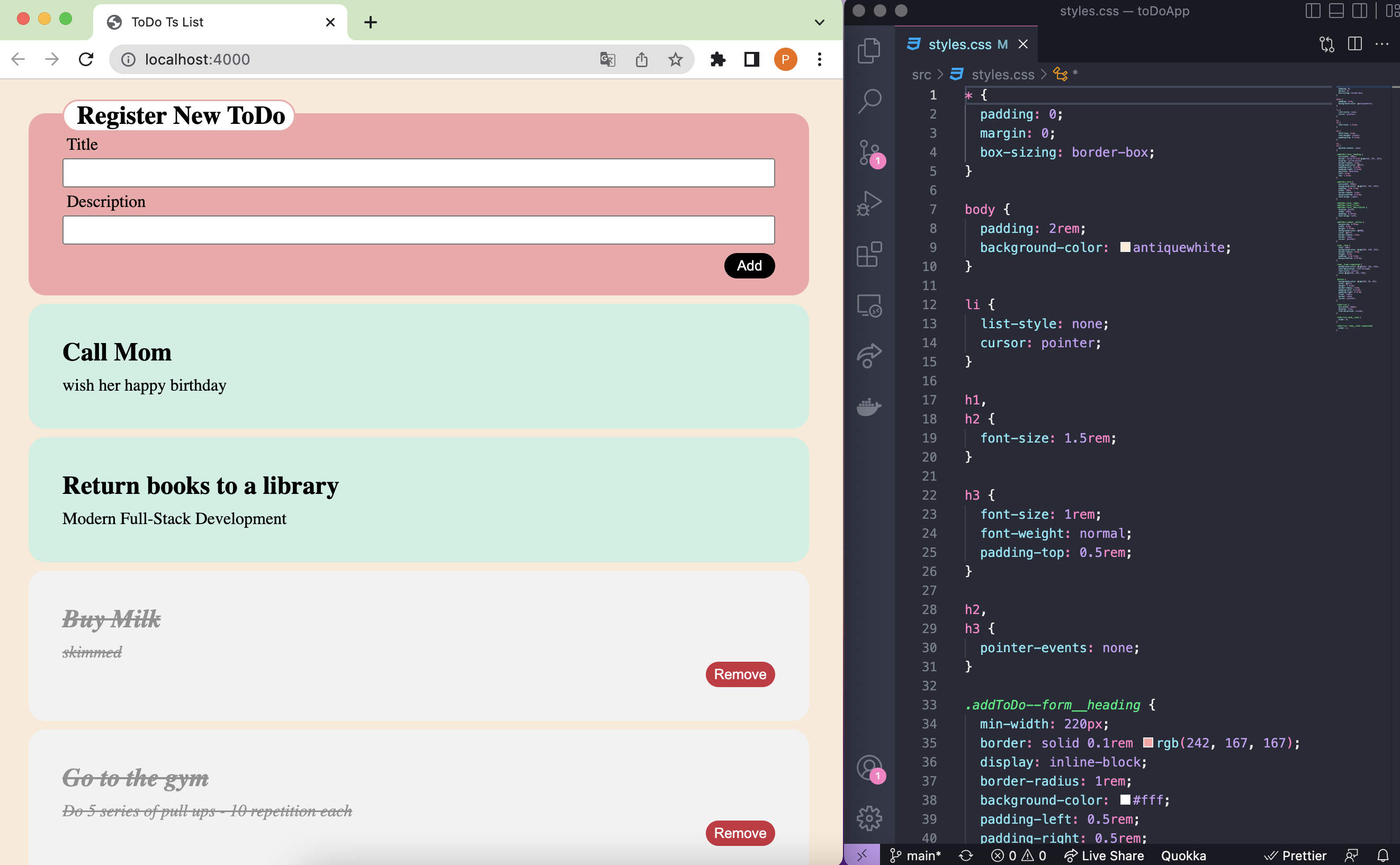The width and height of the screenshot is (1400, 865).
Task: Open the Manage gear icon
Action: tap(868, 818)
